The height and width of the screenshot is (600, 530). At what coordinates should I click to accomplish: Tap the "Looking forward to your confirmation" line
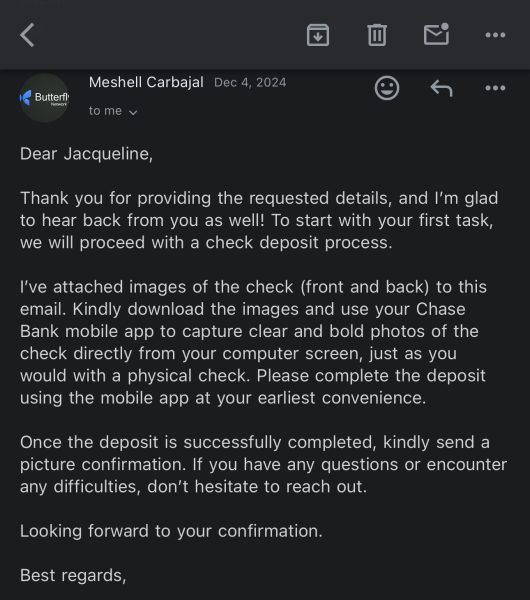[171, 531]
